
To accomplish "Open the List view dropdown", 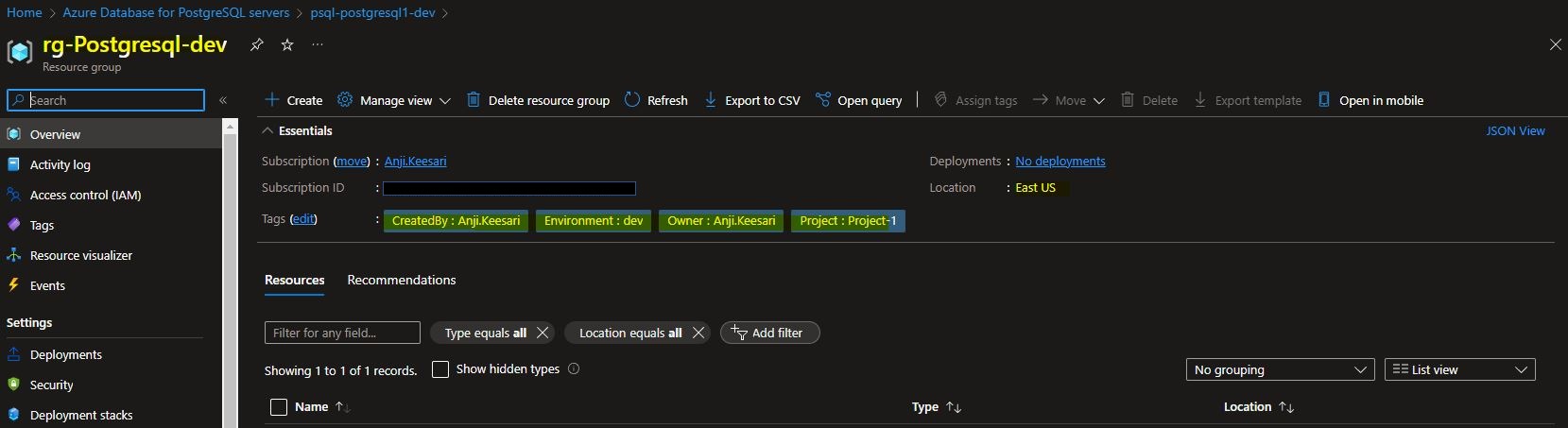I will 1459,369.
